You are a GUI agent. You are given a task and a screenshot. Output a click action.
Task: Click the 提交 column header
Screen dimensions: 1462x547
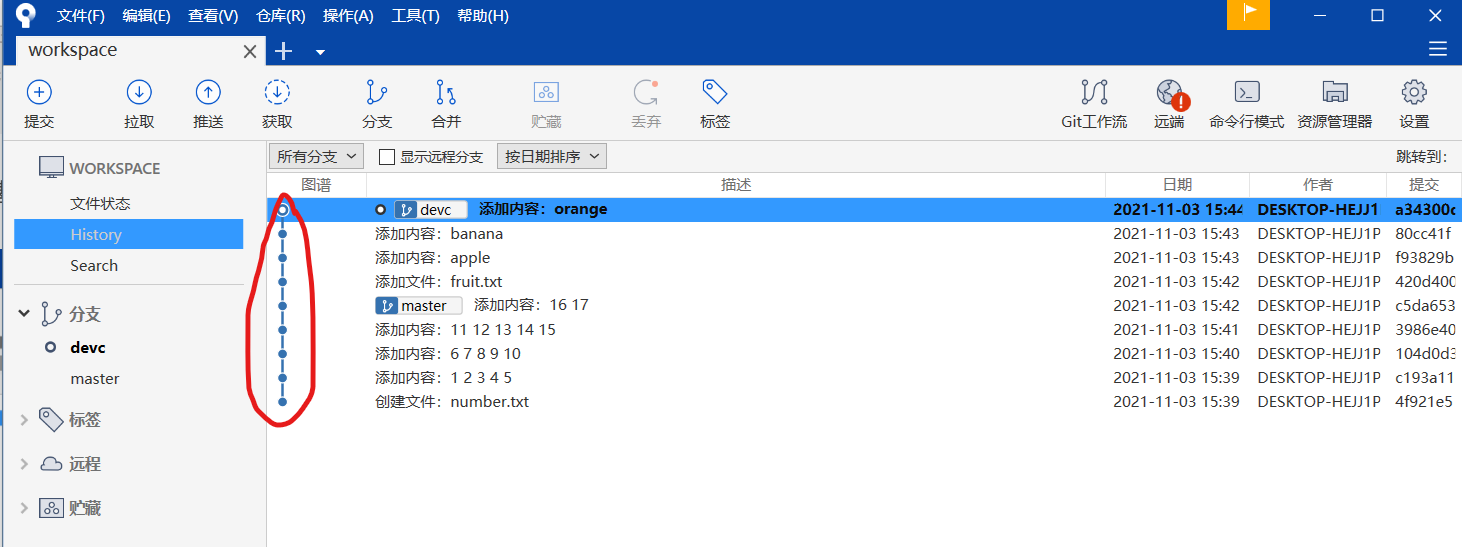click(1423, 185)
